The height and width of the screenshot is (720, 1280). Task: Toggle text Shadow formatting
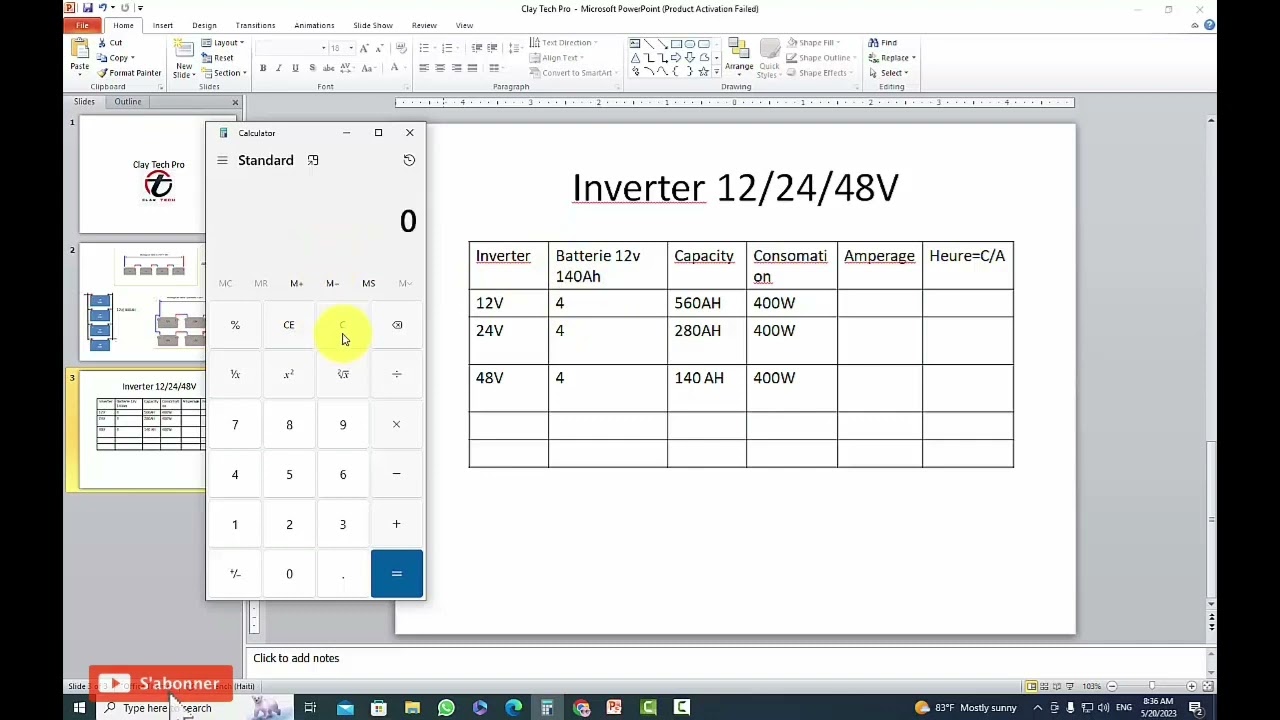(x=312, y=68)
